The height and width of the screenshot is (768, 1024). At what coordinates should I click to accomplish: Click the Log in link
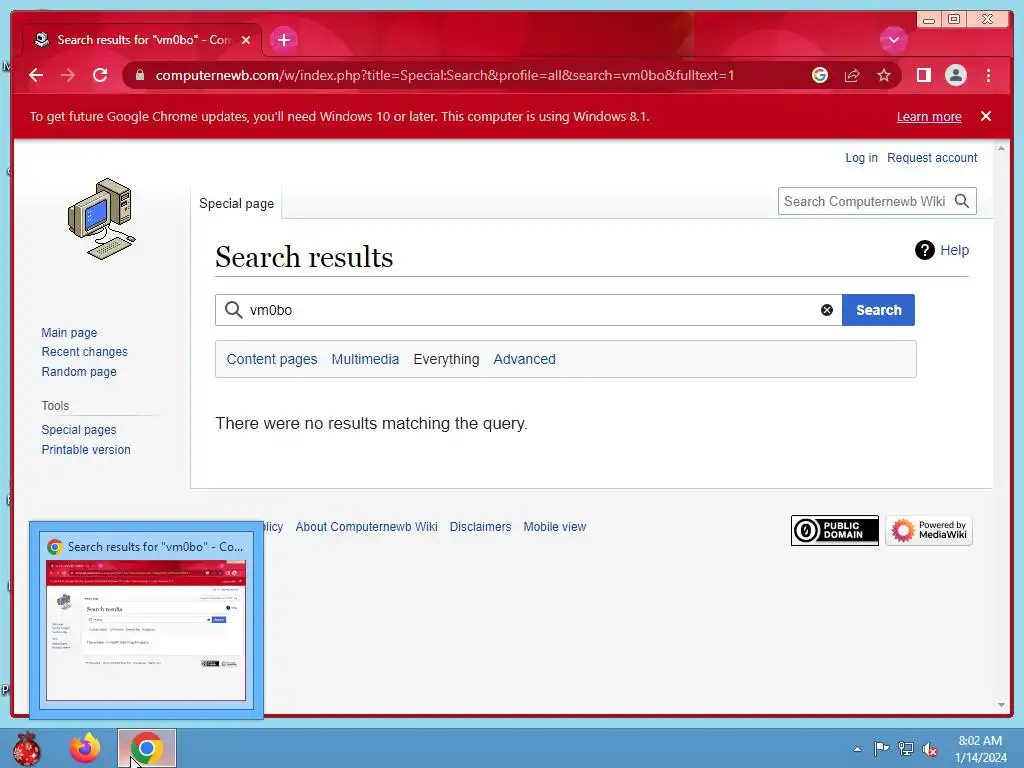pos(861,157)
